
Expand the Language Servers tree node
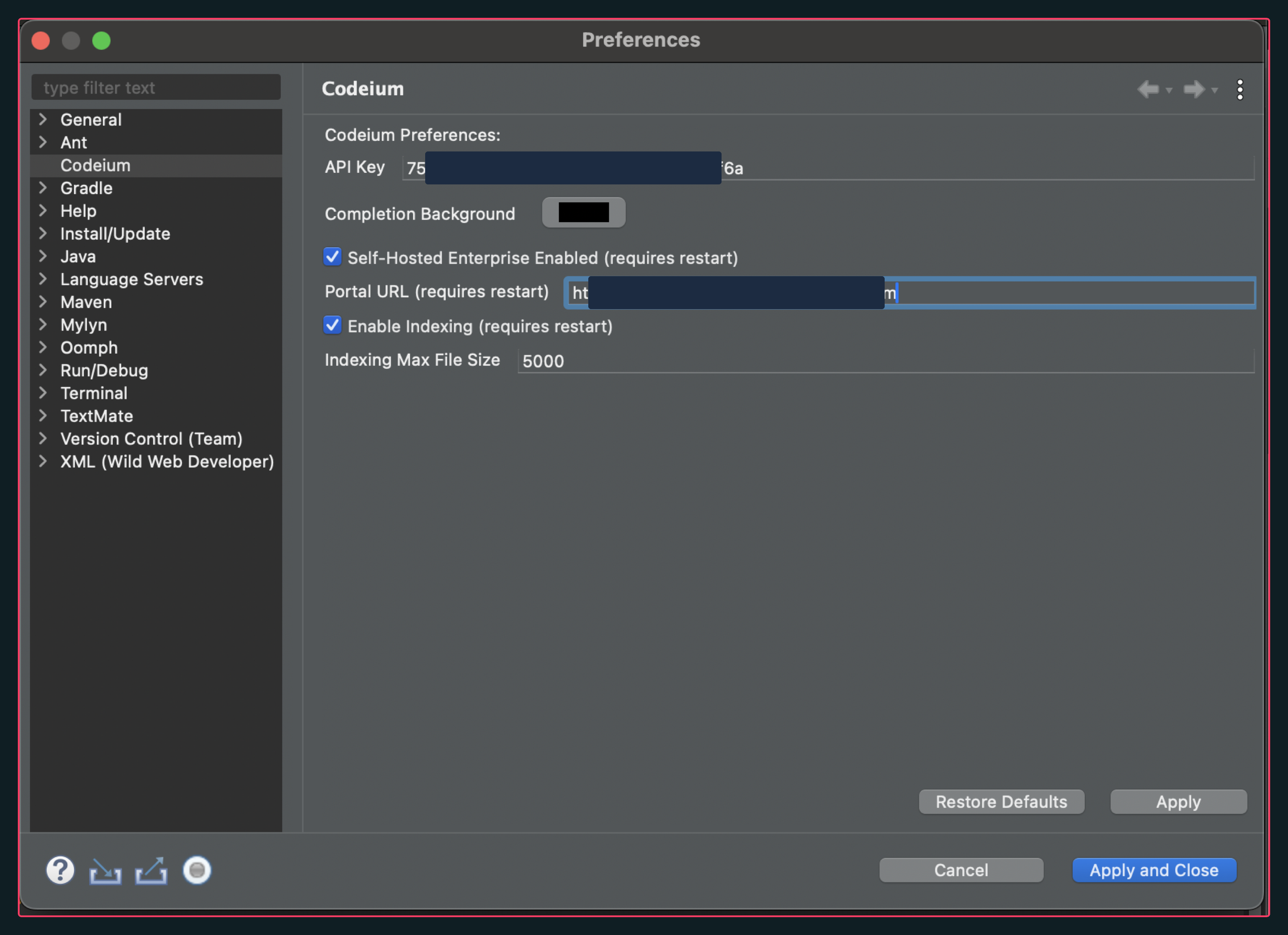pyautogui.click(x=43, y=279)
